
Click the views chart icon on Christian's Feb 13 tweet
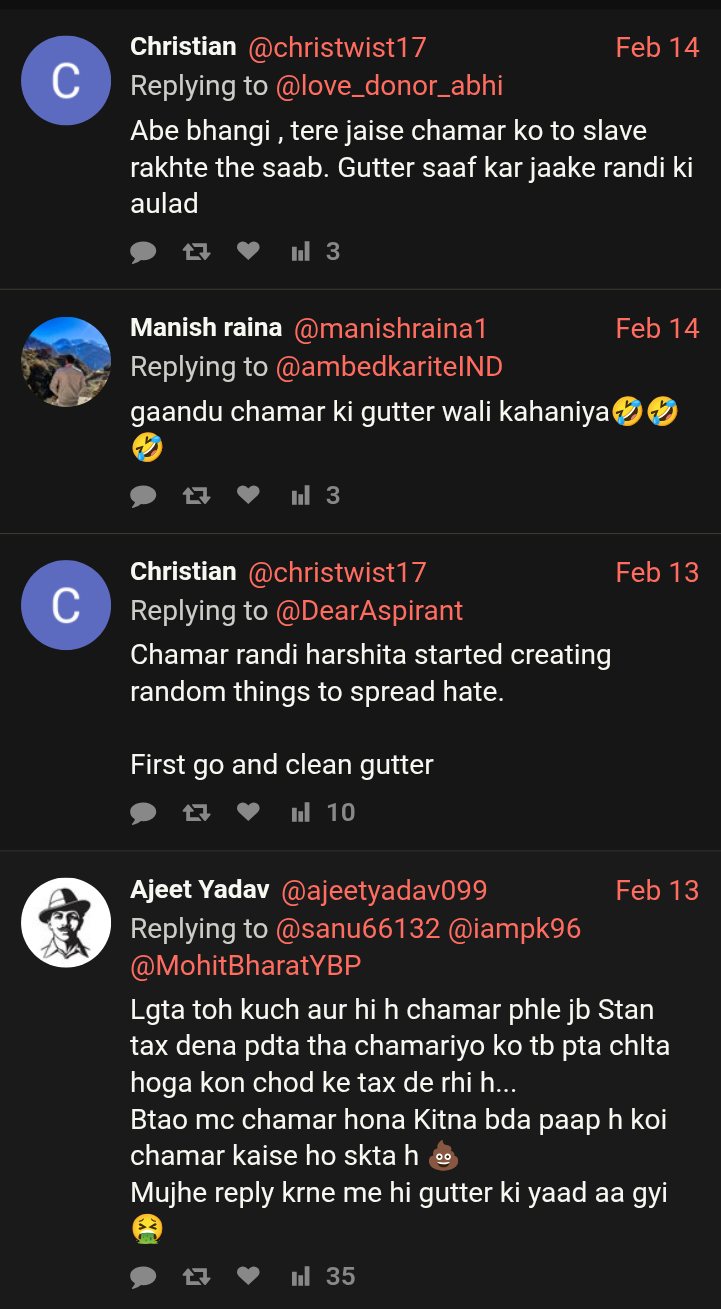coord(300,812)
